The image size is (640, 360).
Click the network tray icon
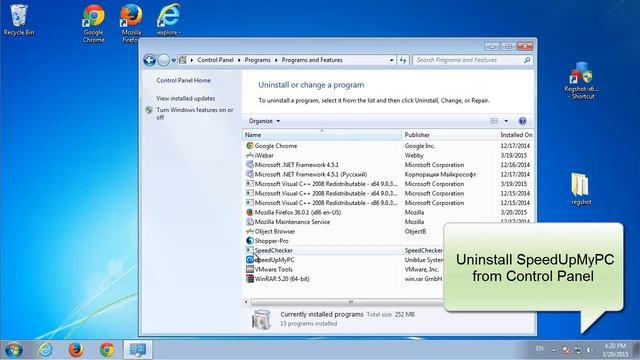coord(578,350)
